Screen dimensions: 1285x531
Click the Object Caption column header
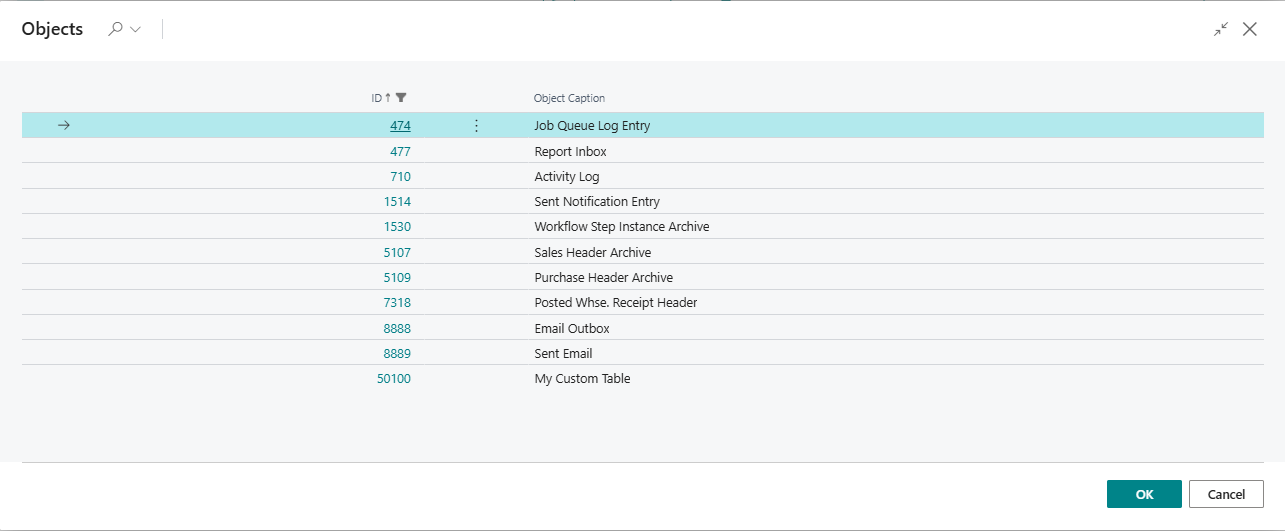click(x=569, y=98)
